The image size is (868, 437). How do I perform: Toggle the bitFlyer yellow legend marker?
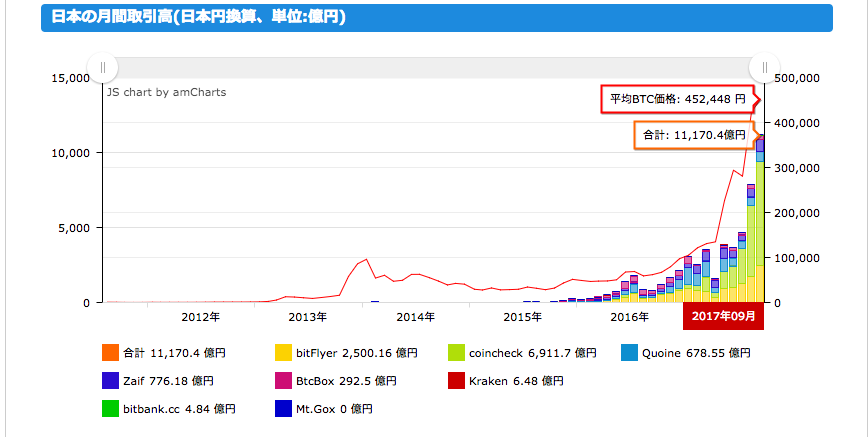(x=283, y=353)
